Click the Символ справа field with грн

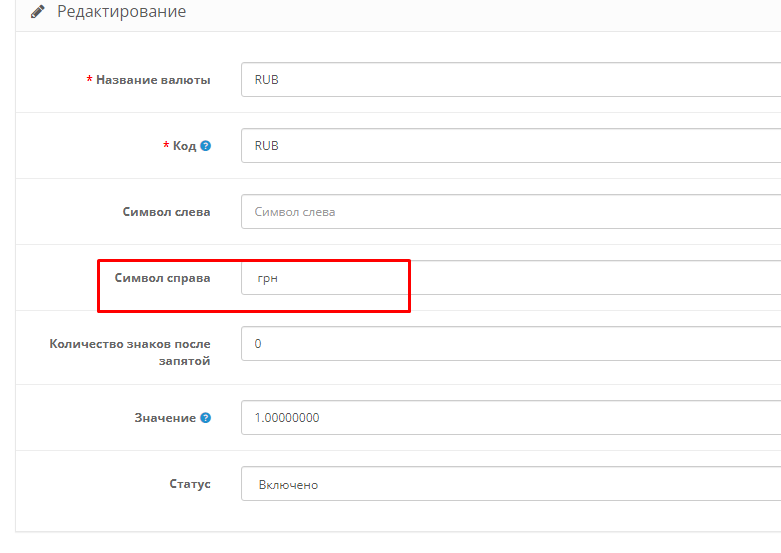point(510,278)
